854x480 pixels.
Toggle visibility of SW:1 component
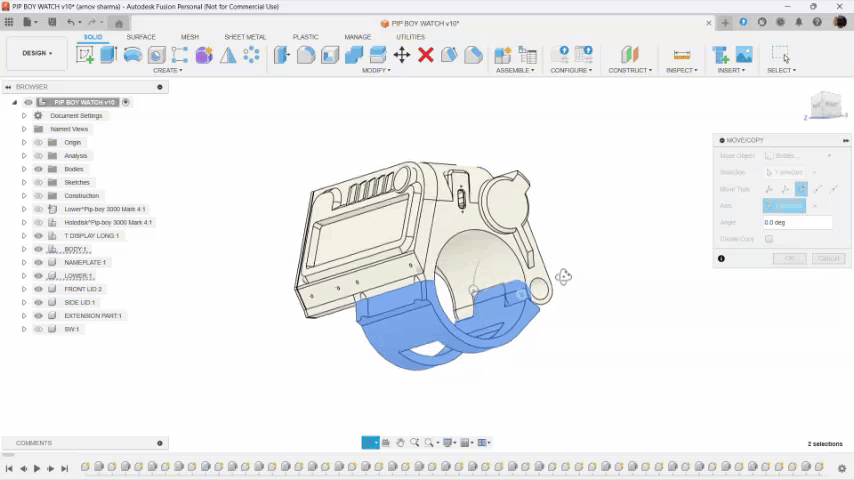(38, 329)
